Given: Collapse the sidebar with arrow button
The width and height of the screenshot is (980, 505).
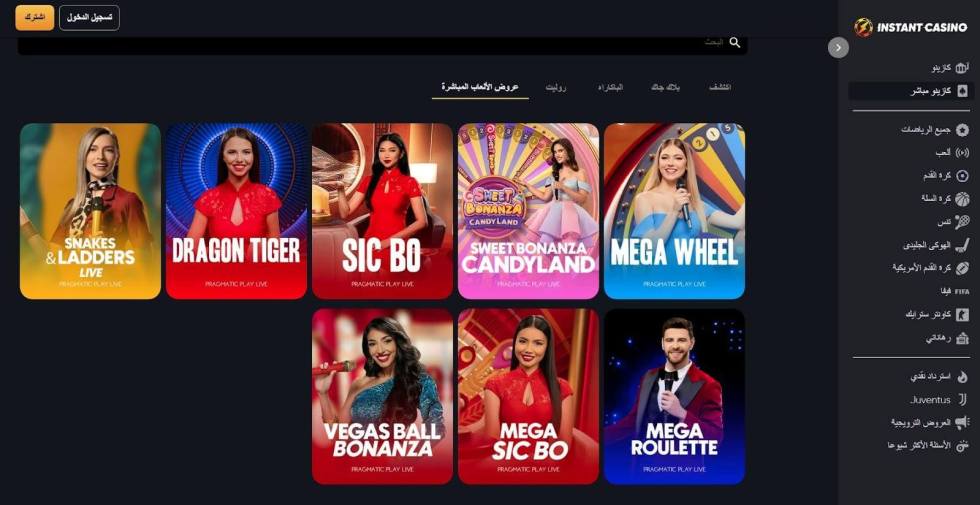Looking at the screenshot, I should coord(838,48).
